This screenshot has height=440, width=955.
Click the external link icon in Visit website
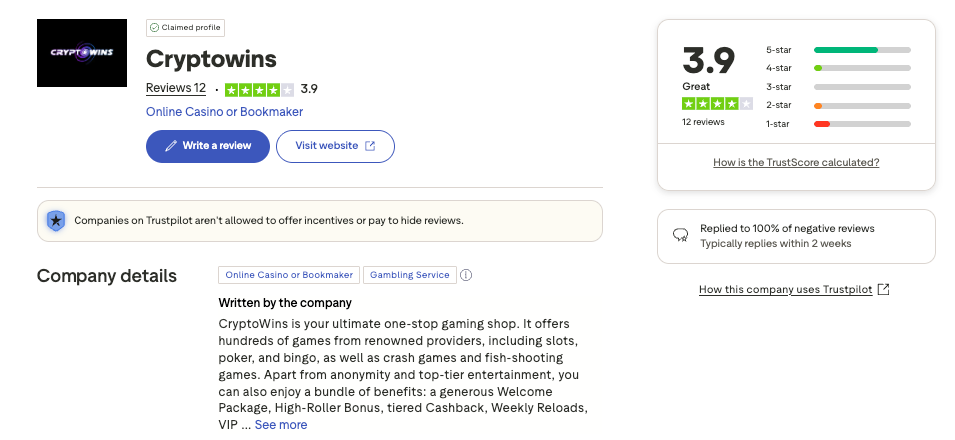coord(370,146)
